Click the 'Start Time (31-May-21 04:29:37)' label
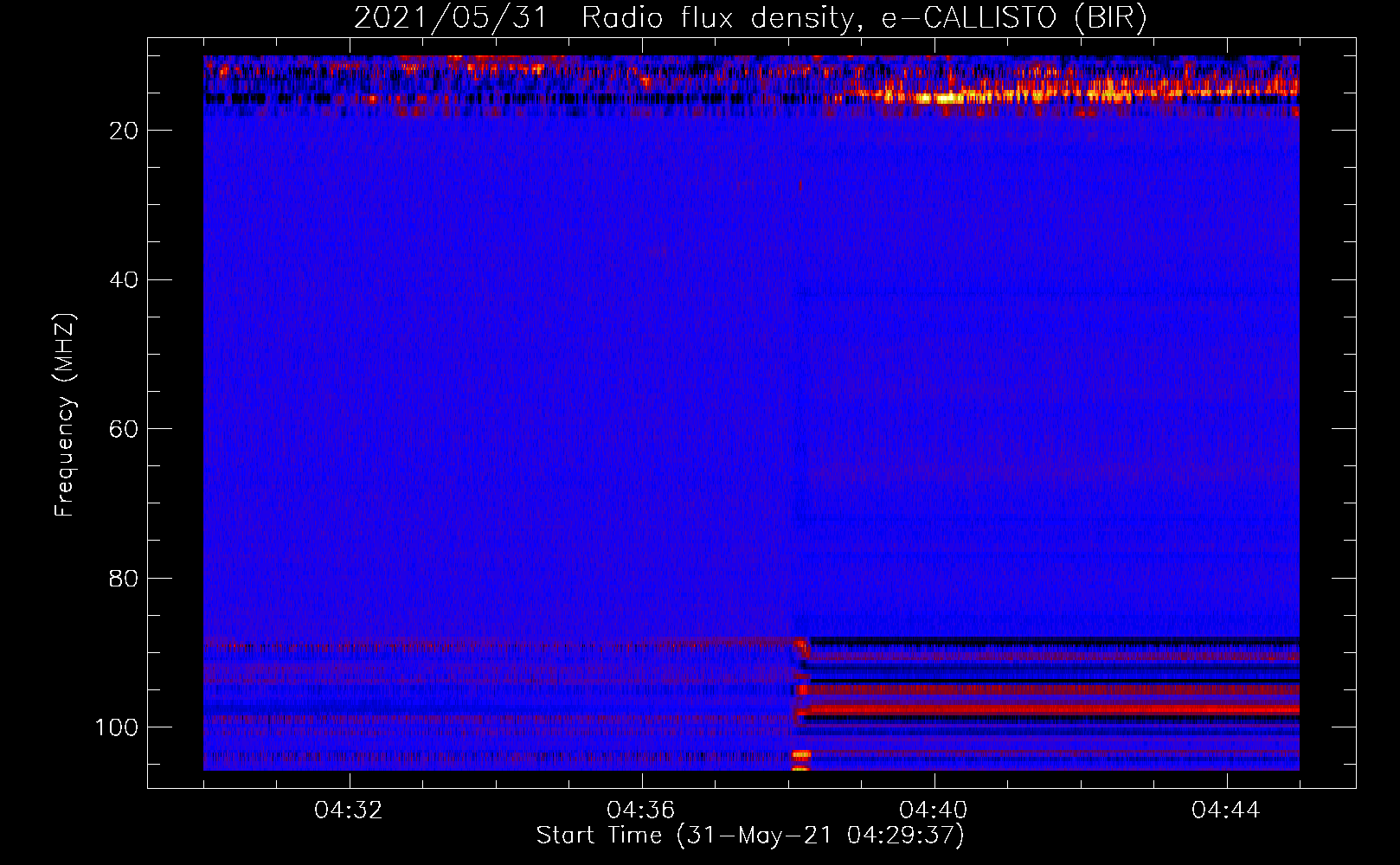Viewport: 1400px width, 865px height. pyautogui.click(x=750, y=836)
